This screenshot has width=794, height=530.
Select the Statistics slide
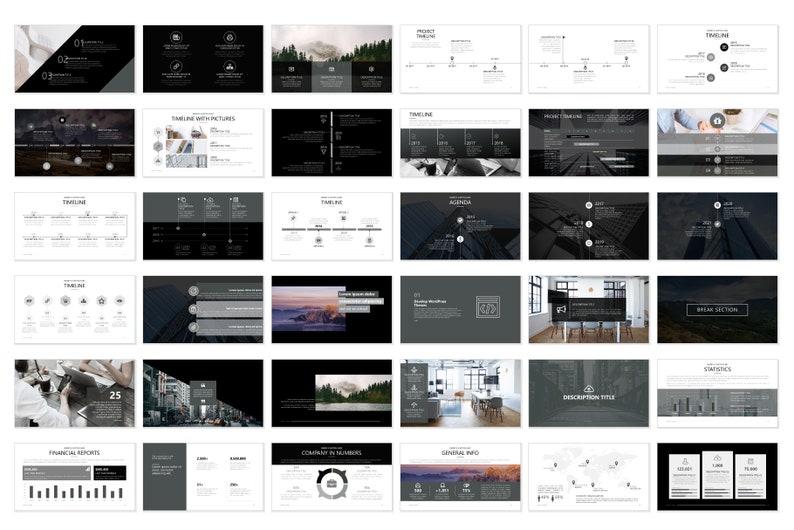coord(718,393)
